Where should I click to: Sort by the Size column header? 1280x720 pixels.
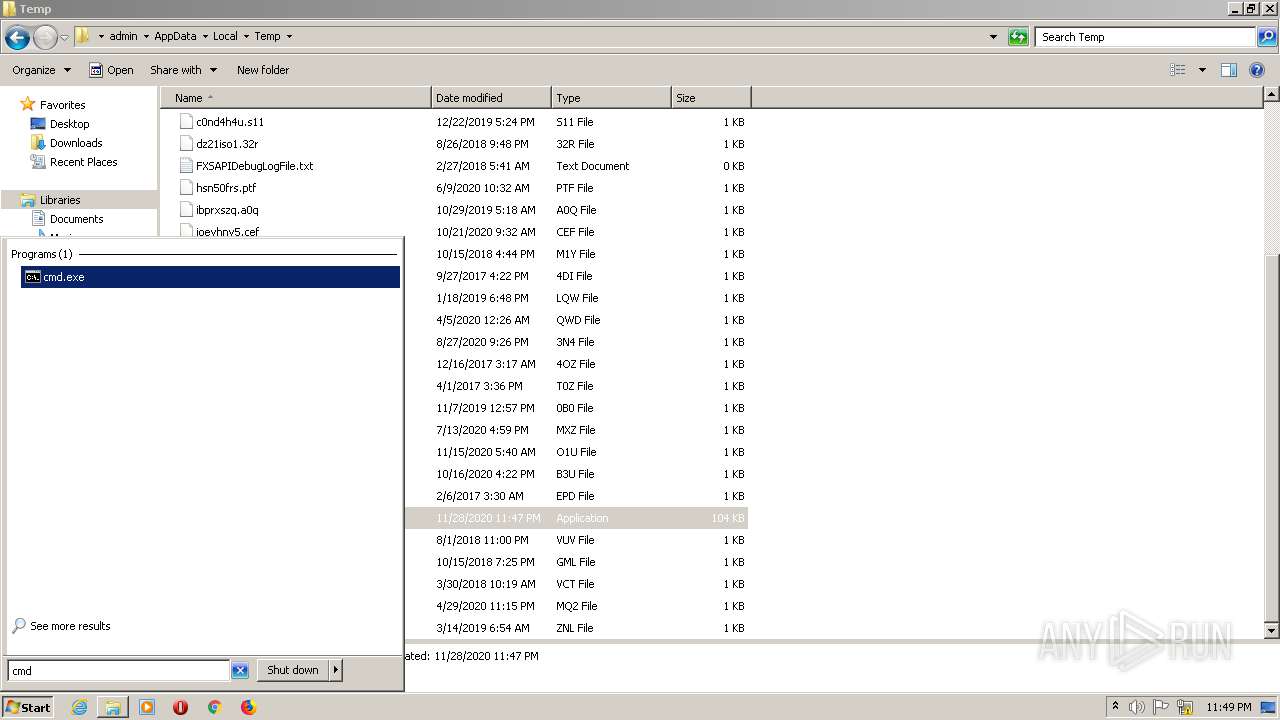point(711,98)
